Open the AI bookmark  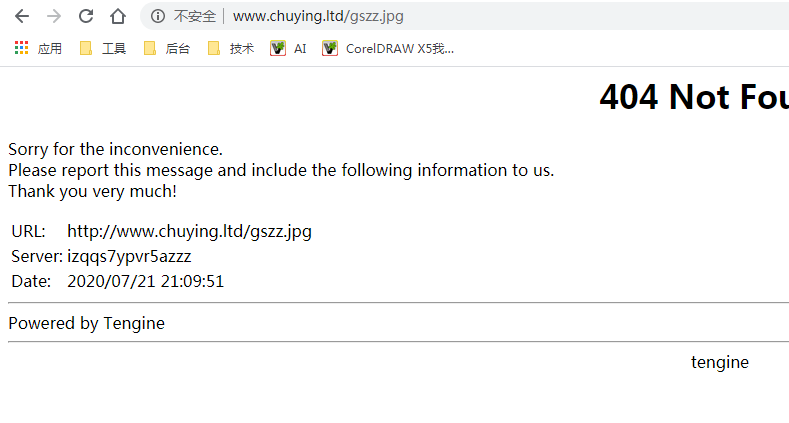coord(288,48)
